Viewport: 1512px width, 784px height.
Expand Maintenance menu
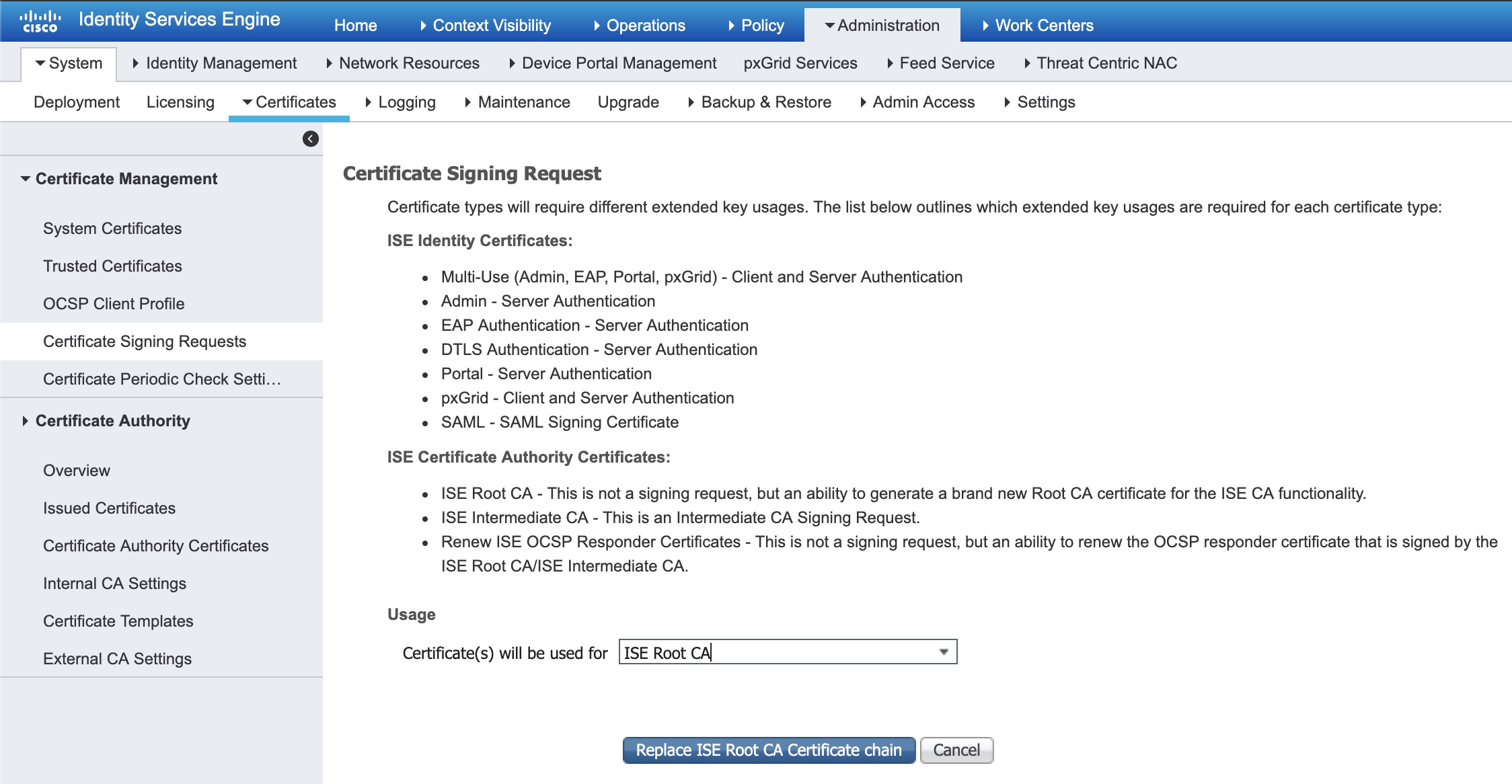pyautogui.click(x=517, y=102)
